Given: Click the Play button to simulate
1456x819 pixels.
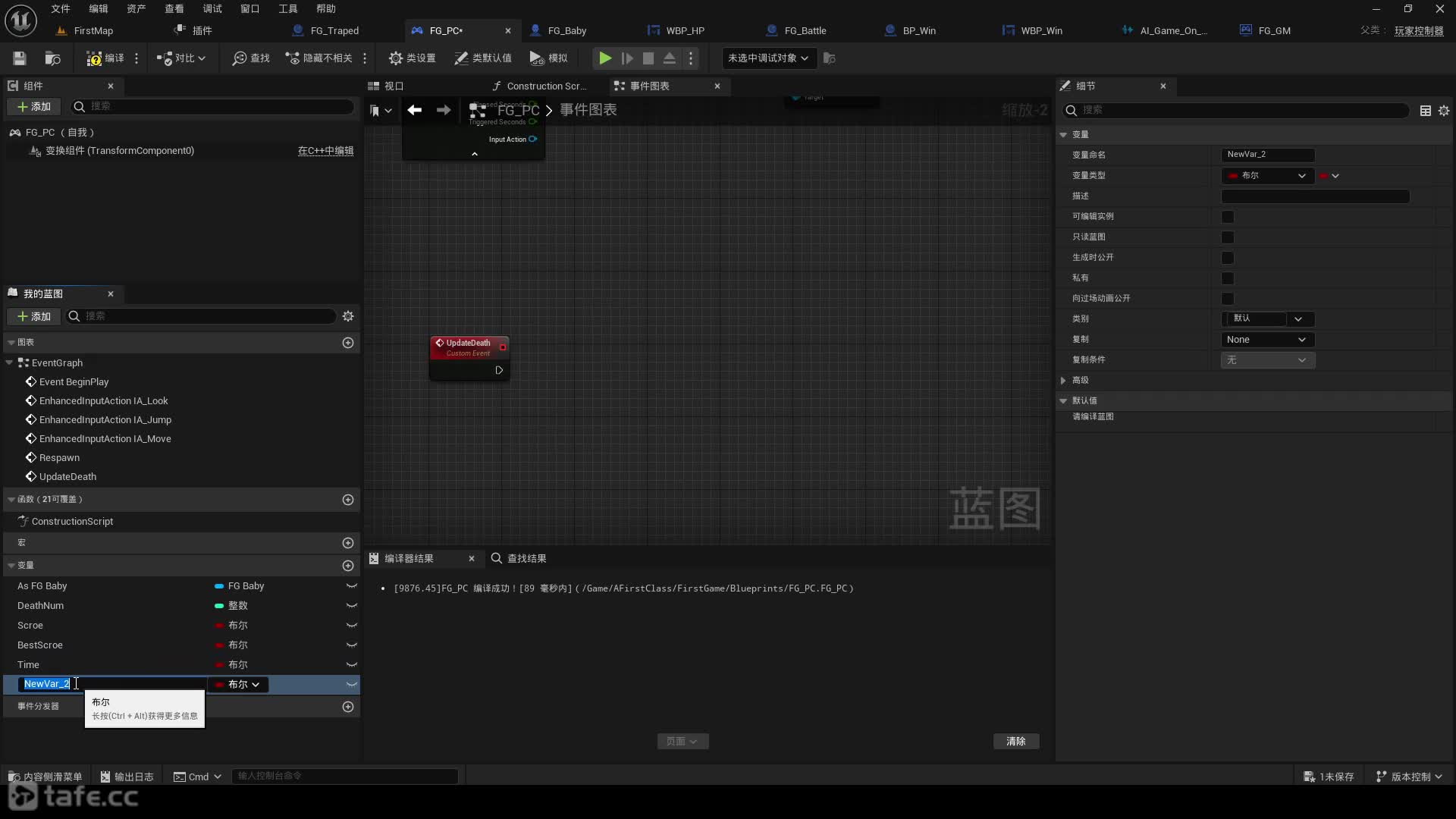Looking at the screenshot, I should (605, 57).
